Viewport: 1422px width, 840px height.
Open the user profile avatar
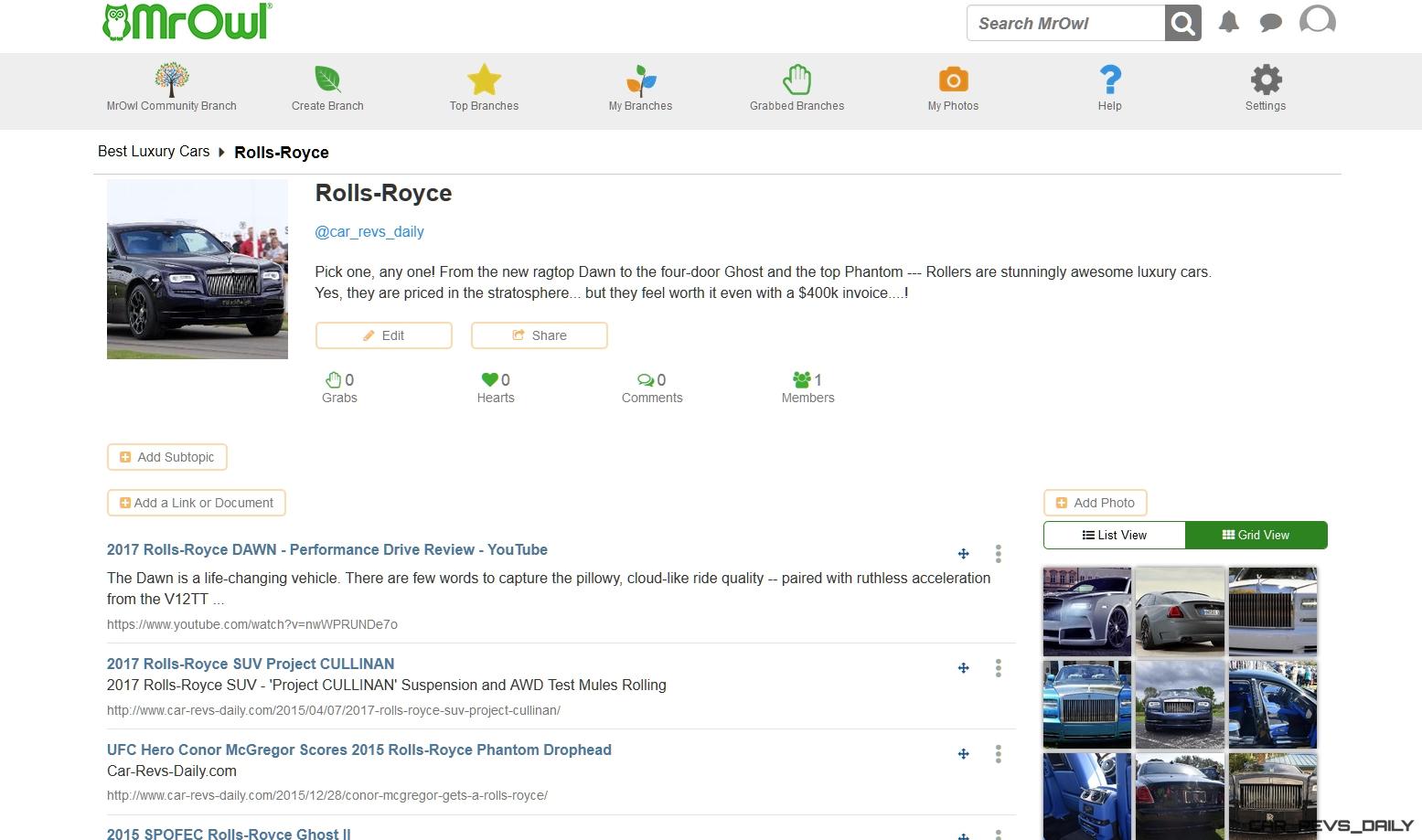(x=1318, y=20)
